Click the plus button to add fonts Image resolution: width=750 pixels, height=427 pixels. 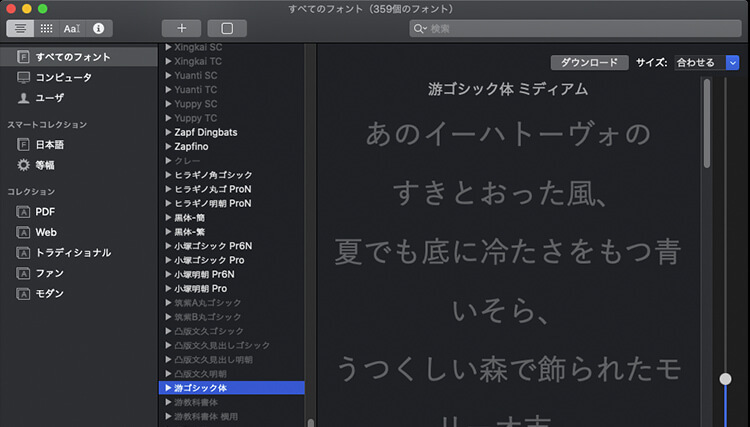tap(181, 28)
